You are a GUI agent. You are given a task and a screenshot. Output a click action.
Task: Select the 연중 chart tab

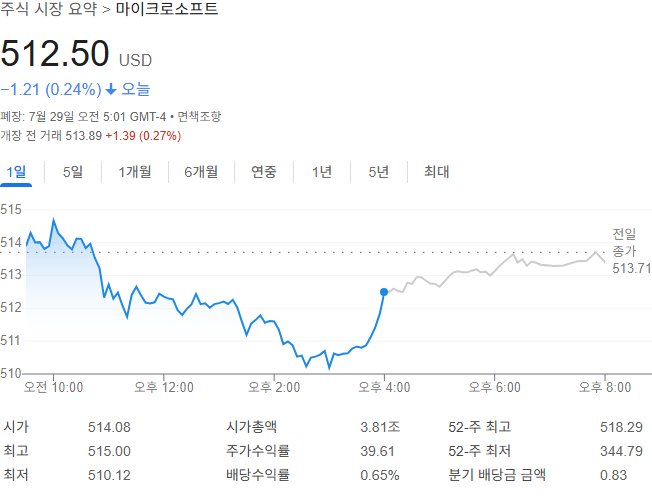[264, 172]
